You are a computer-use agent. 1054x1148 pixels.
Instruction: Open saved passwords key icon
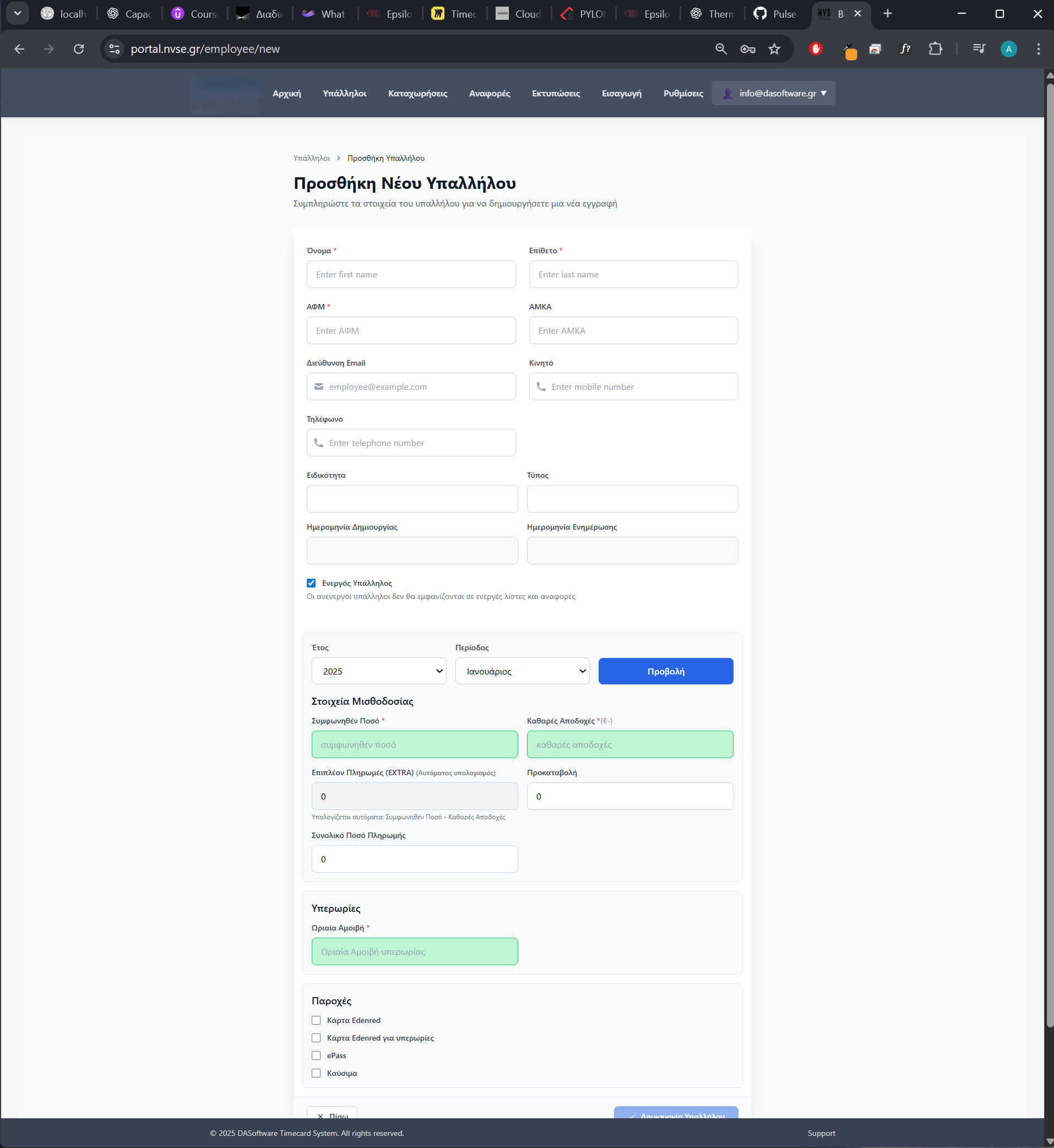[747, 48]
